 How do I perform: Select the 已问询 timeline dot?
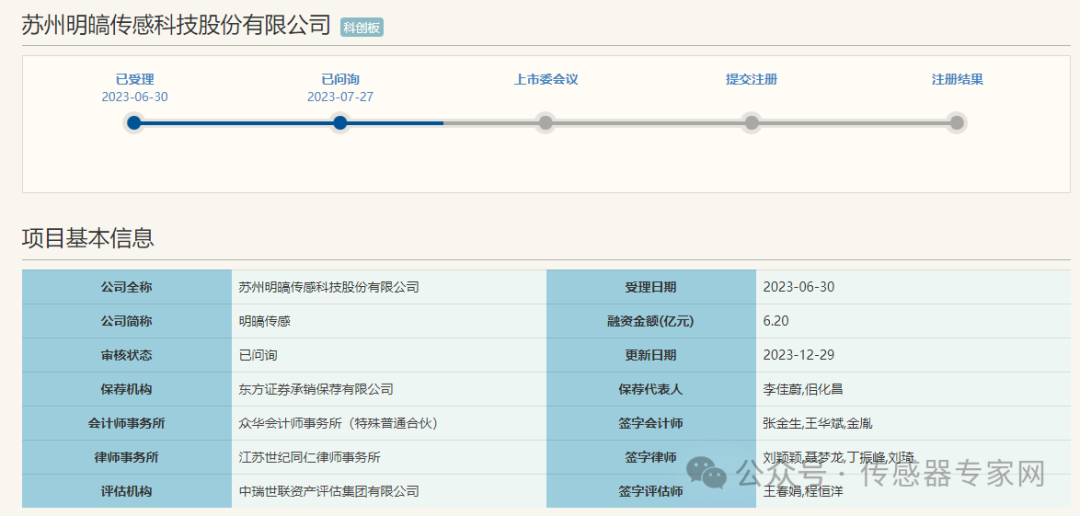pyautogui.click(x=340, y=123)
